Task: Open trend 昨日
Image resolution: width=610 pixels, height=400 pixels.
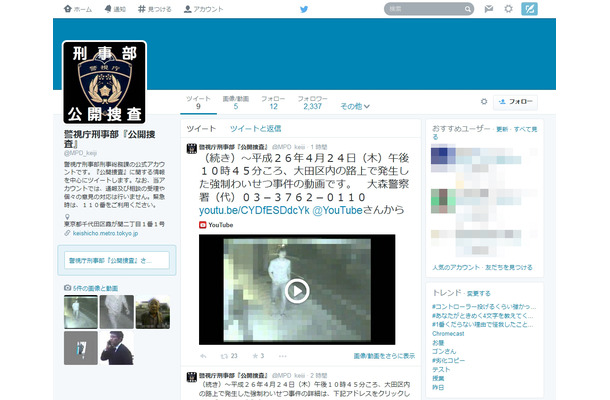Action: (x=438, y=388)
